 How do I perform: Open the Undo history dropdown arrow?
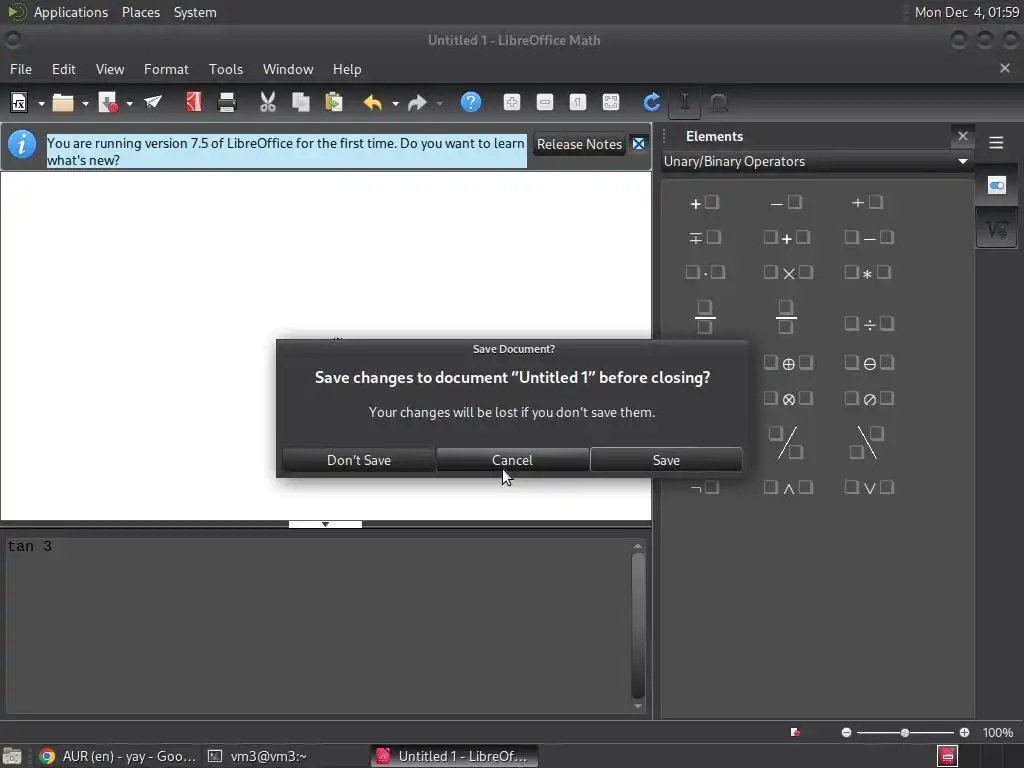click(x=395, y=103)
